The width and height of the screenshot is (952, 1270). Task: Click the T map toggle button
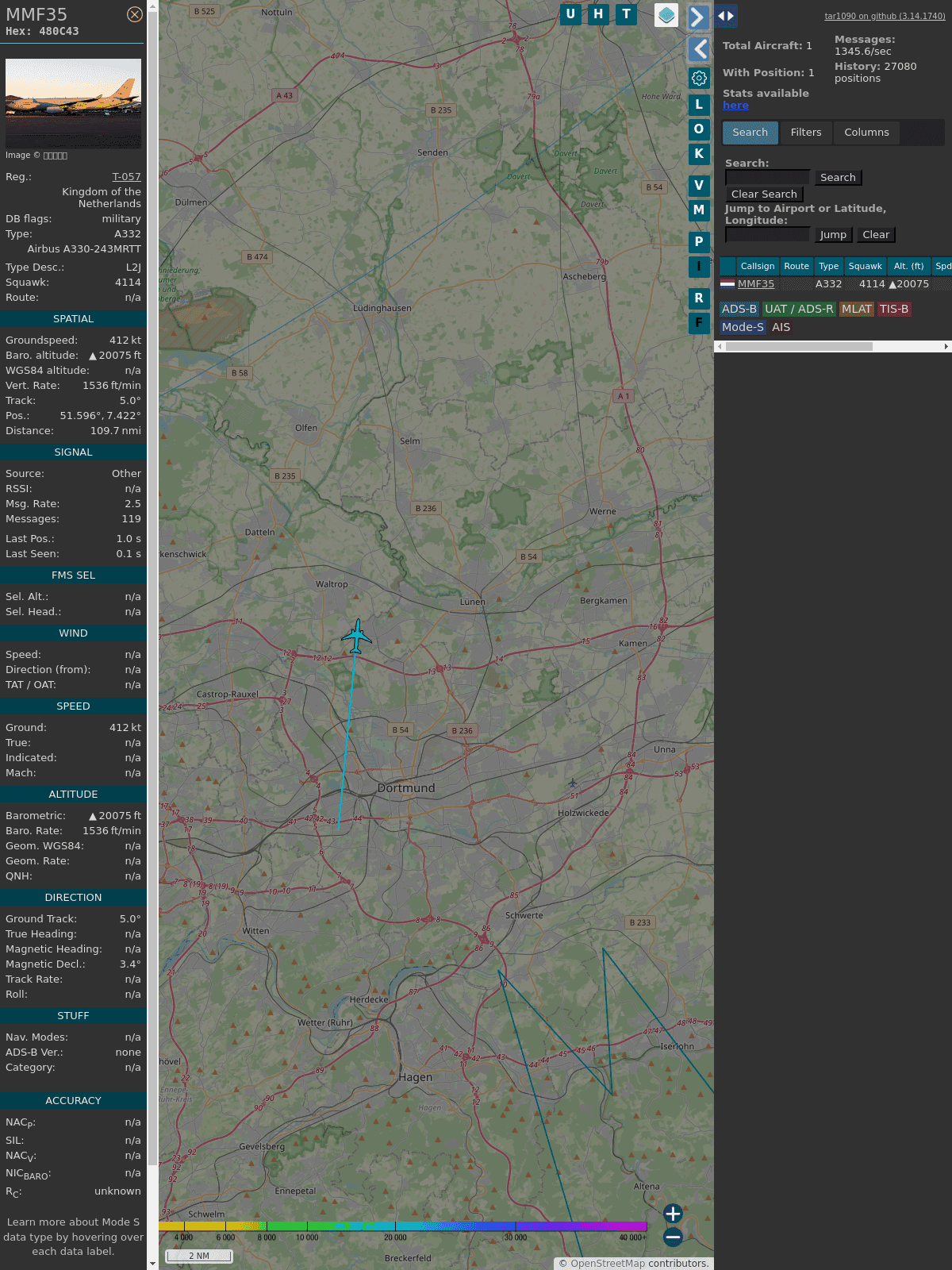point(627,14)
